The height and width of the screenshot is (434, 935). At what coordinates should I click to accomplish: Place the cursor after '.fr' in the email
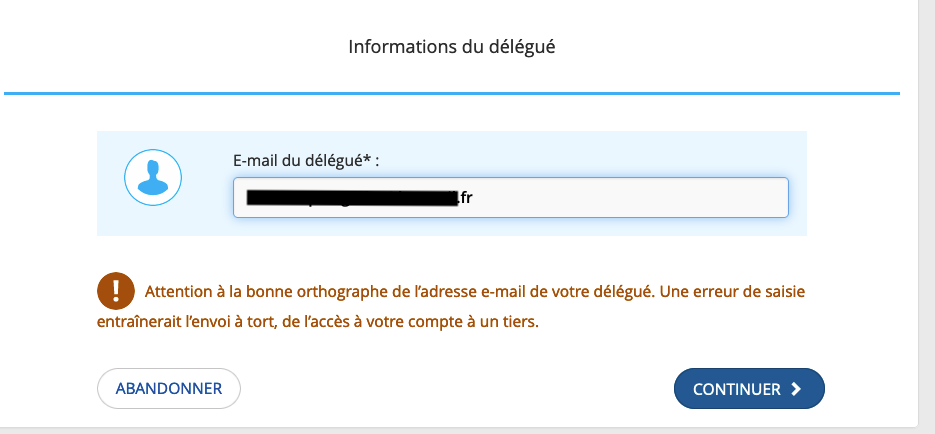tap(473, 197)
